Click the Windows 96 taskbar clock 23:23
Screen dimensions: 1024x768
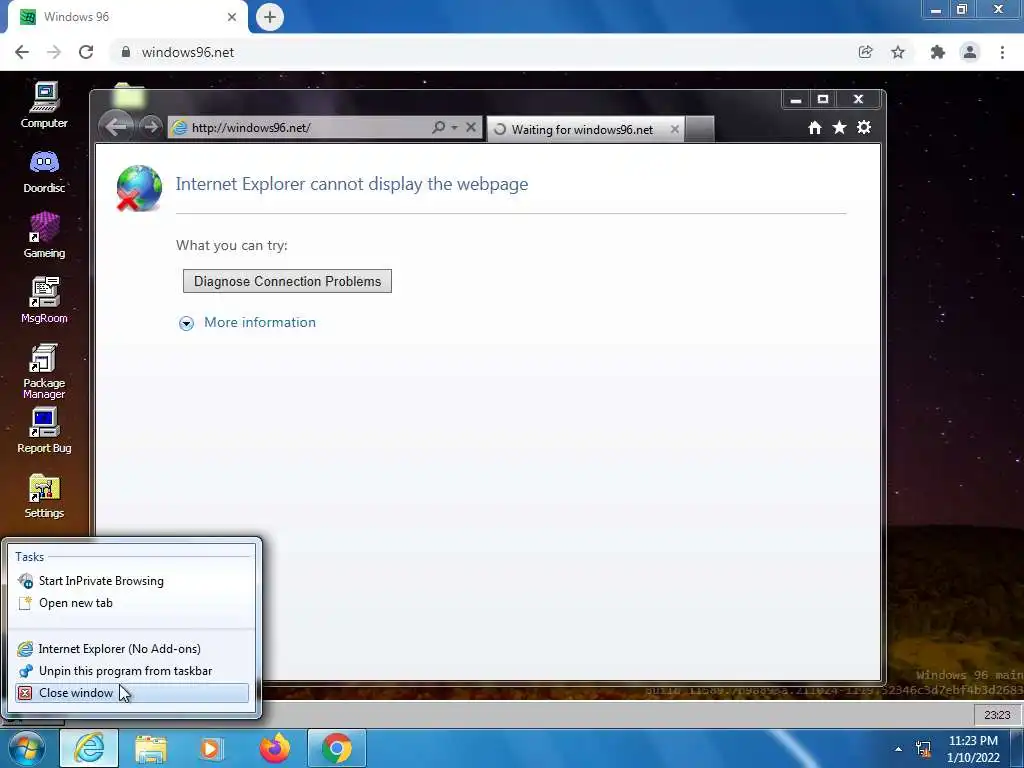click(x=997, y=715)
